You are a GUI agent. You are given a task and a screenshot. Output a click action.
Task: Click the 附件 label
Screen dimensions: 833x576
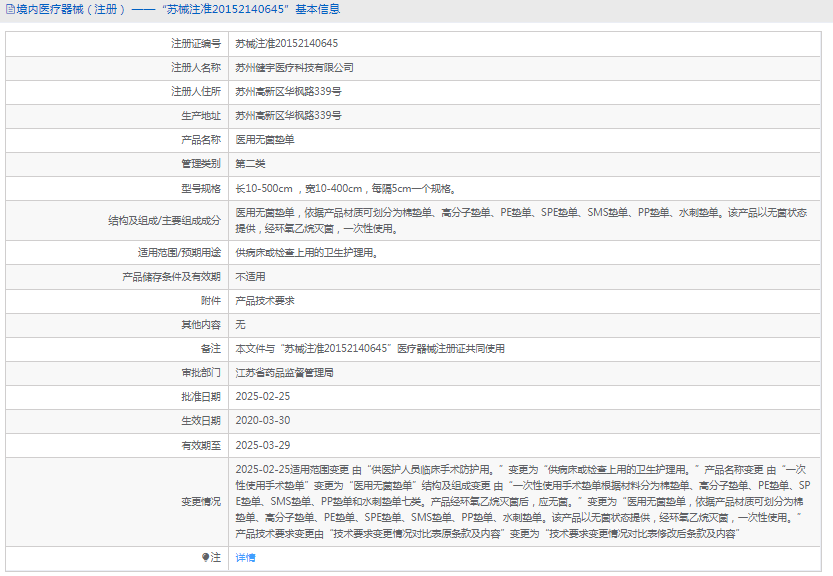pos(211,301)
